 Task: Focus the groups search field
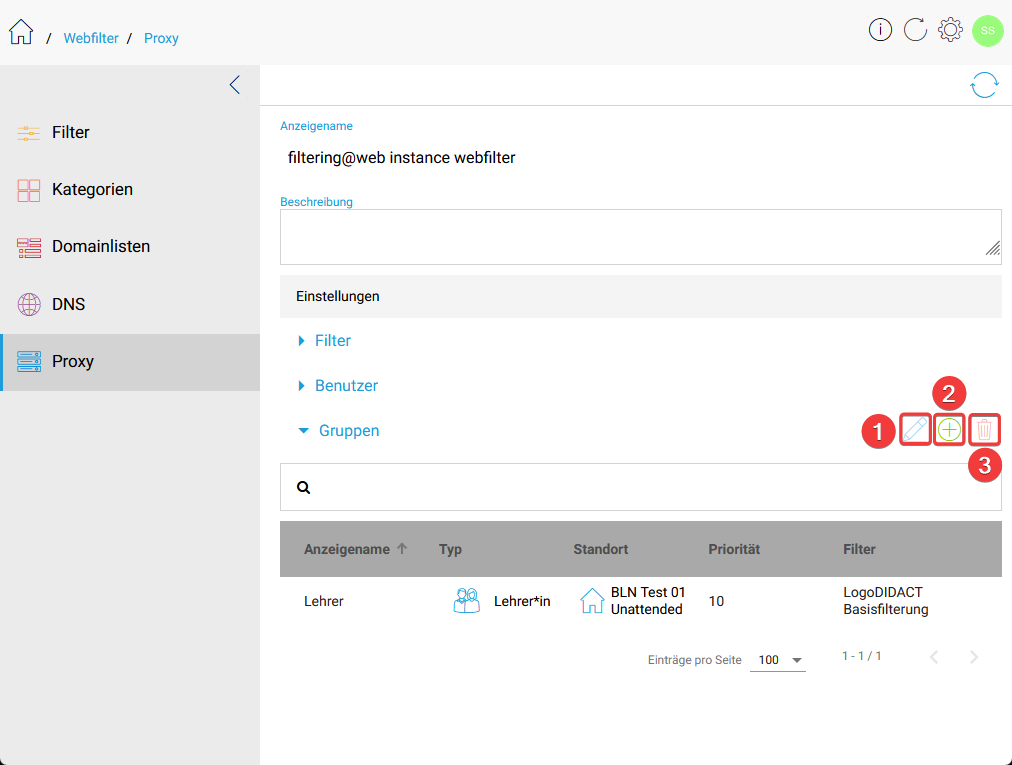[640, 487]
